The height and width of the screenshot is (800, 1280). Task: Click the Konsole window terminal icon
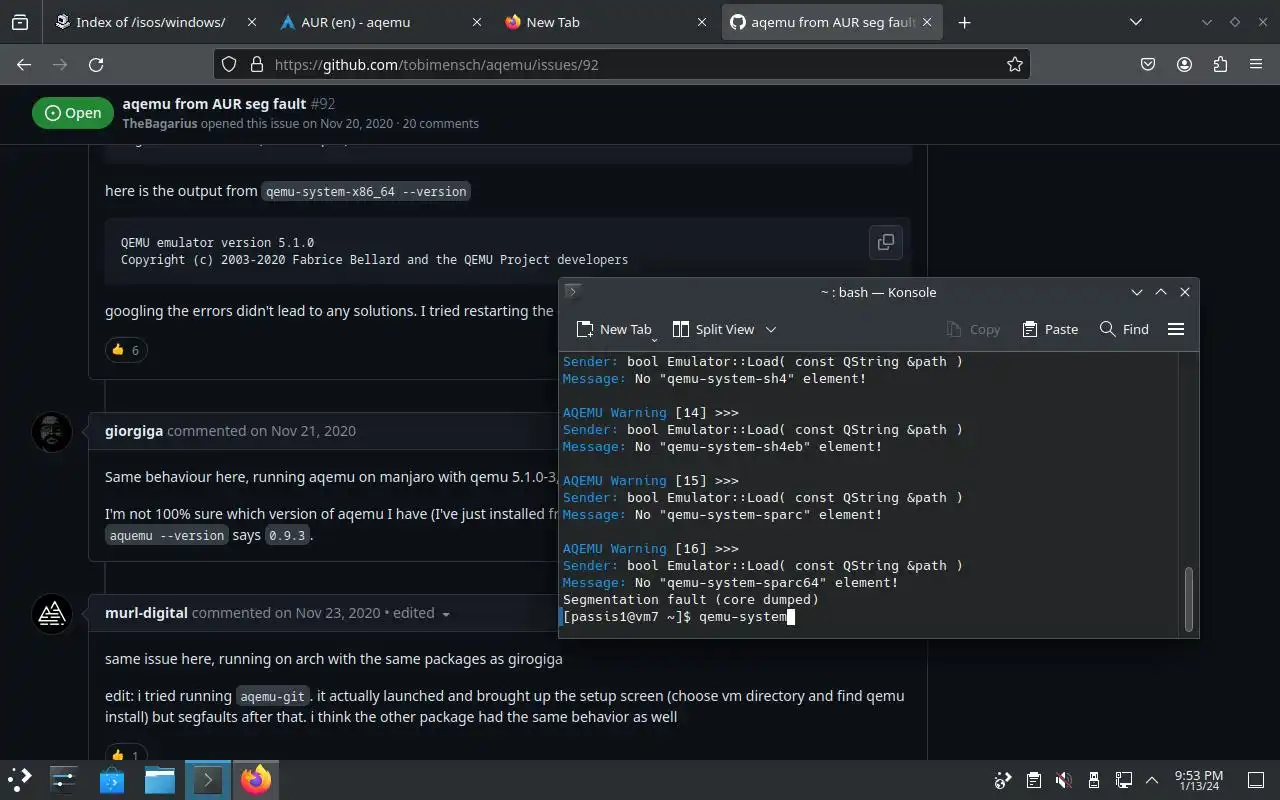tap(573, 292)
